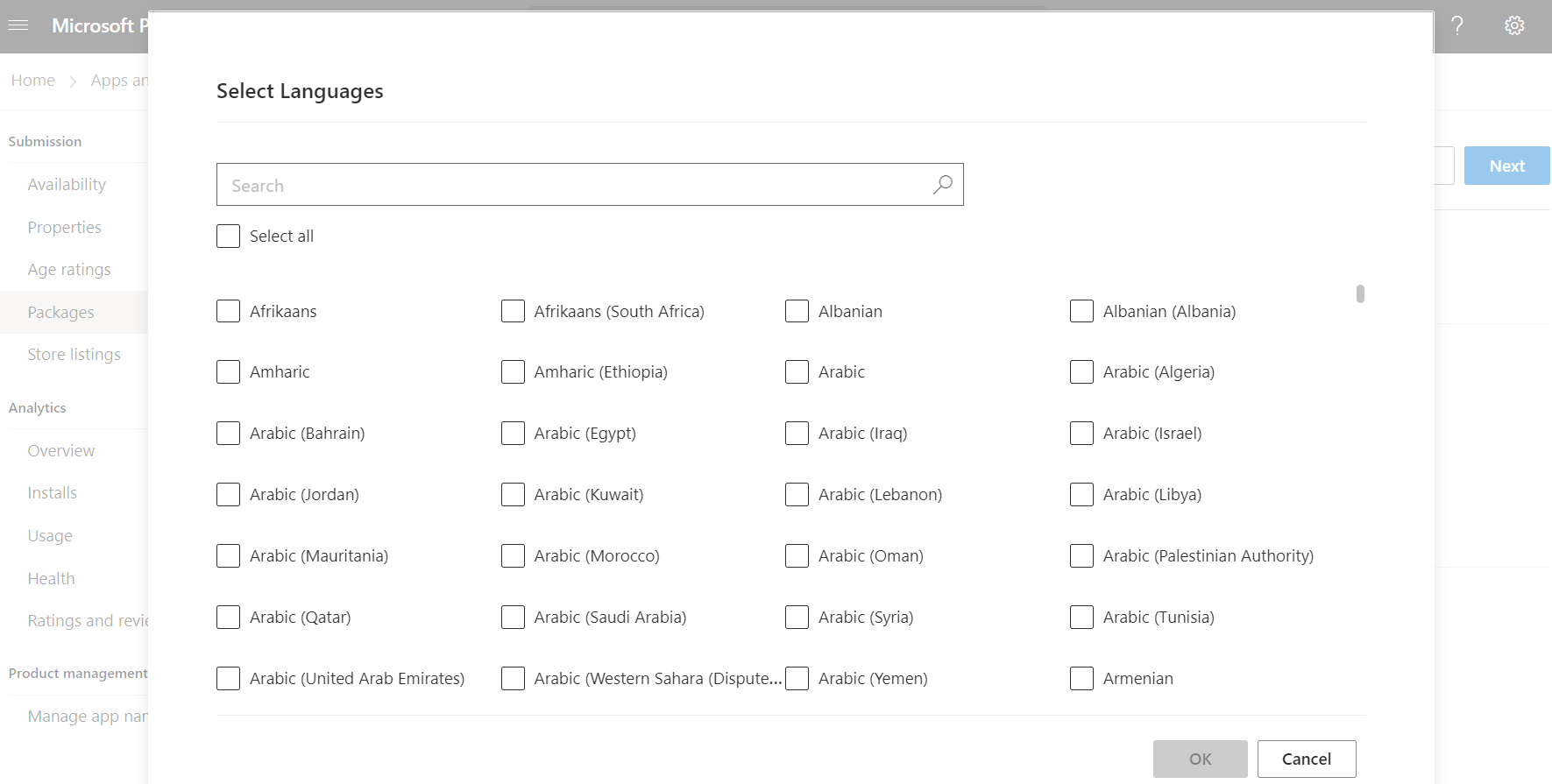Focus the language Search field
Image resolution: width=1552 pixels, height=784 pixels.
pos(590,185)
